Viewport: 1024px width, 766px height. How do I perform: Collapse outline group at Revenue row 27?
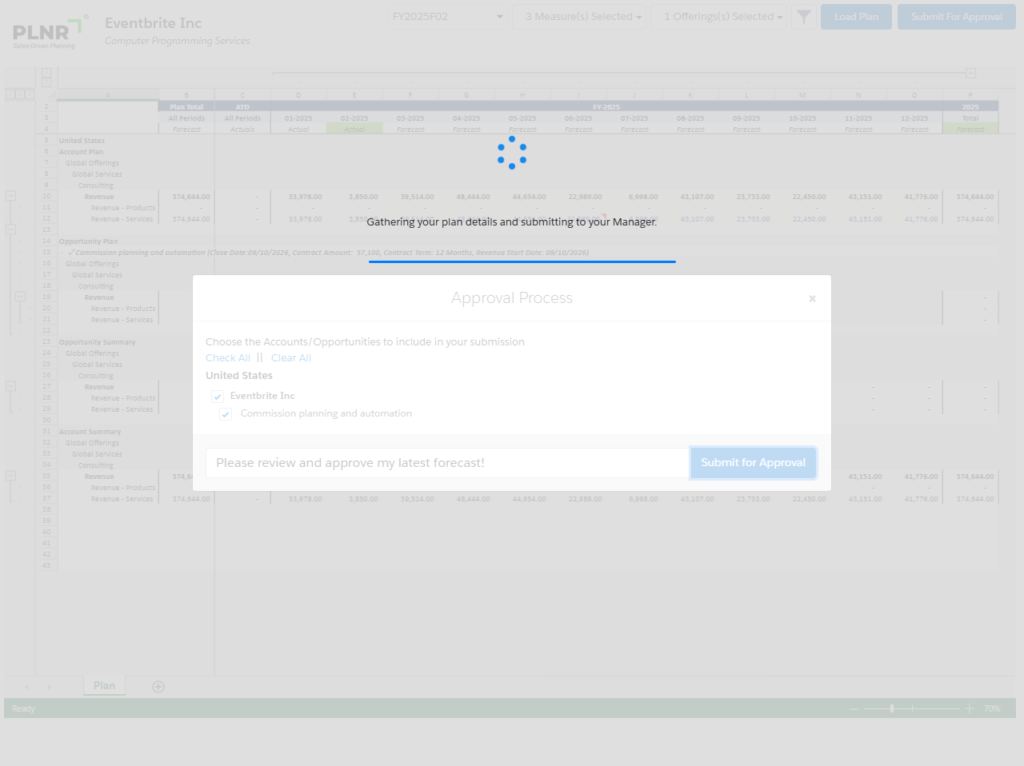pyautogui.click(x=10, y=386)
